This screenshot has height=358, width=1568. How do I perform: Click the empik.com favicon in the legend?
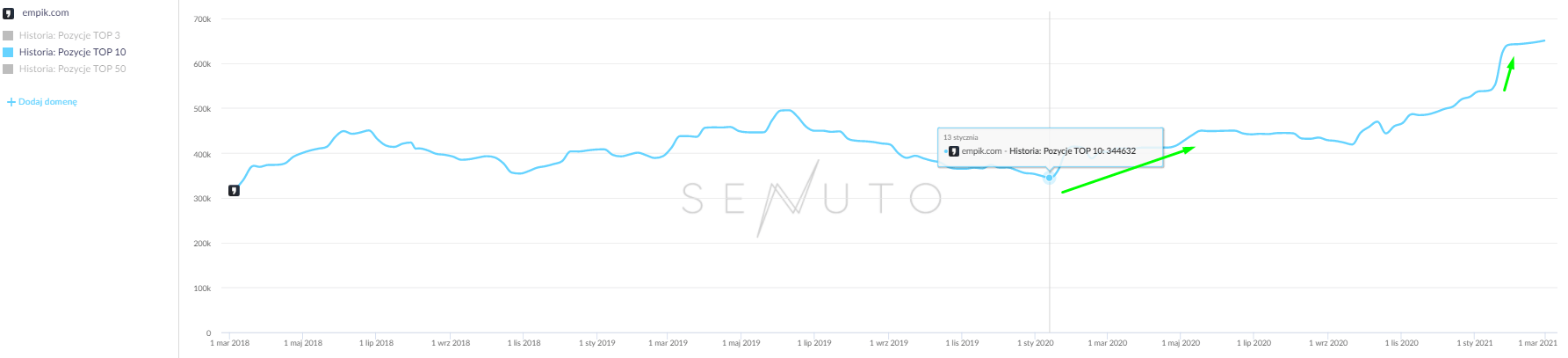8,13
